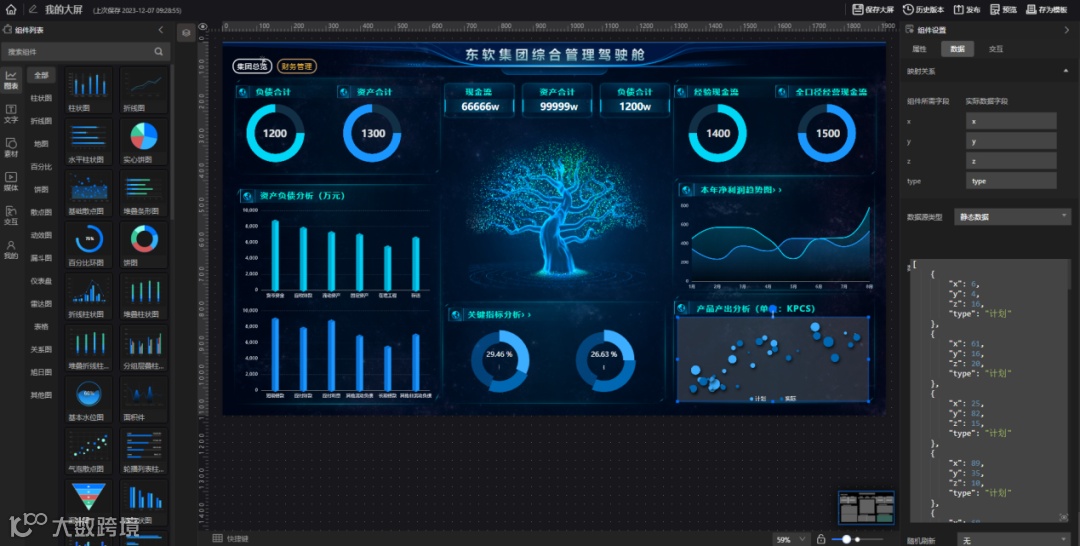The width and height of the screenshot is (1080, 546).
Task: Select 地图 category
Action: 41,143
